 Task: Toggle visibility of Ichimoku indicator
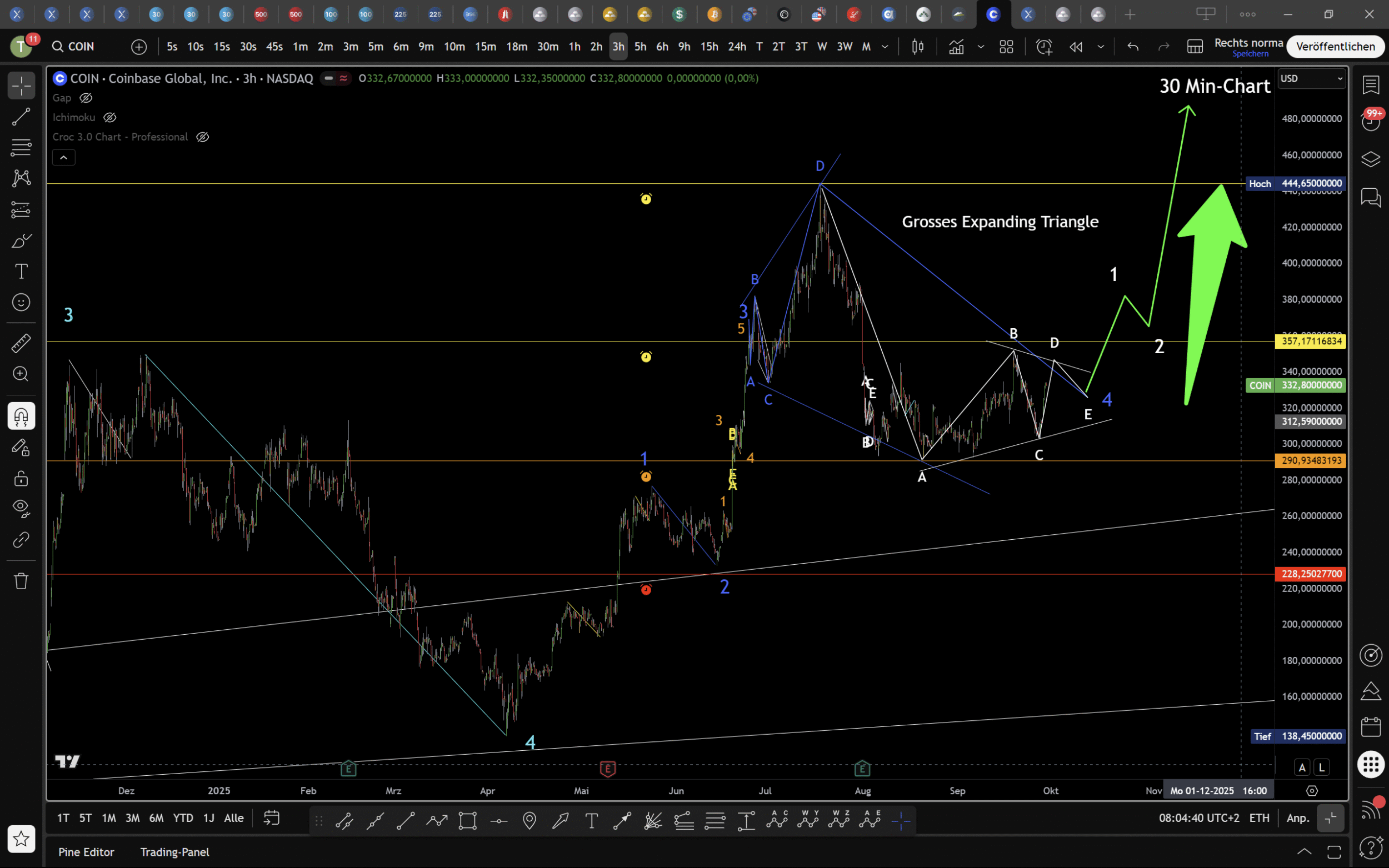point(109,118)
